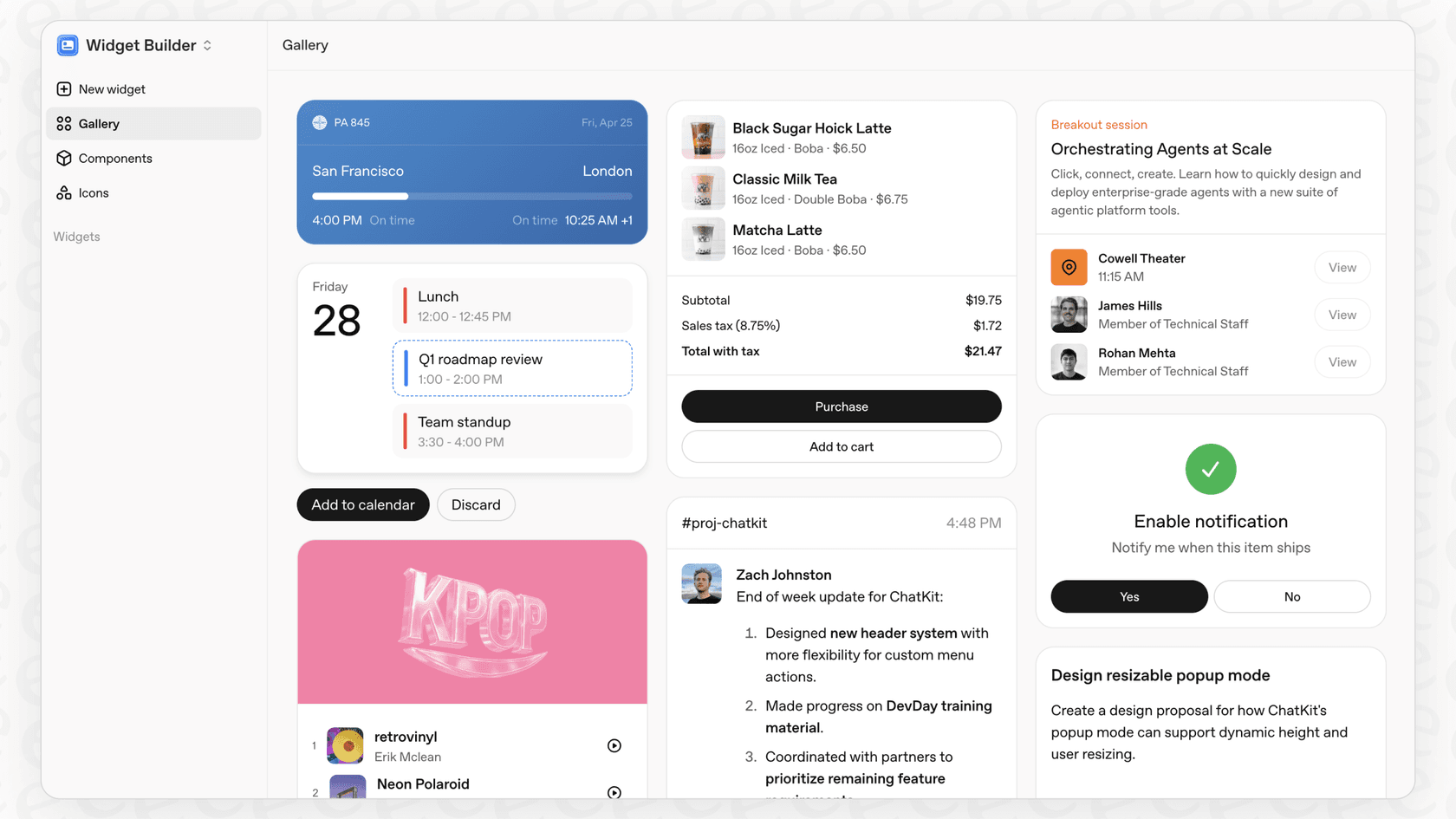The height and width of the screenshot is (819, 1456).
Task: Add the Q1 roadmap review to calendar
Action: [x=363, y=504]
